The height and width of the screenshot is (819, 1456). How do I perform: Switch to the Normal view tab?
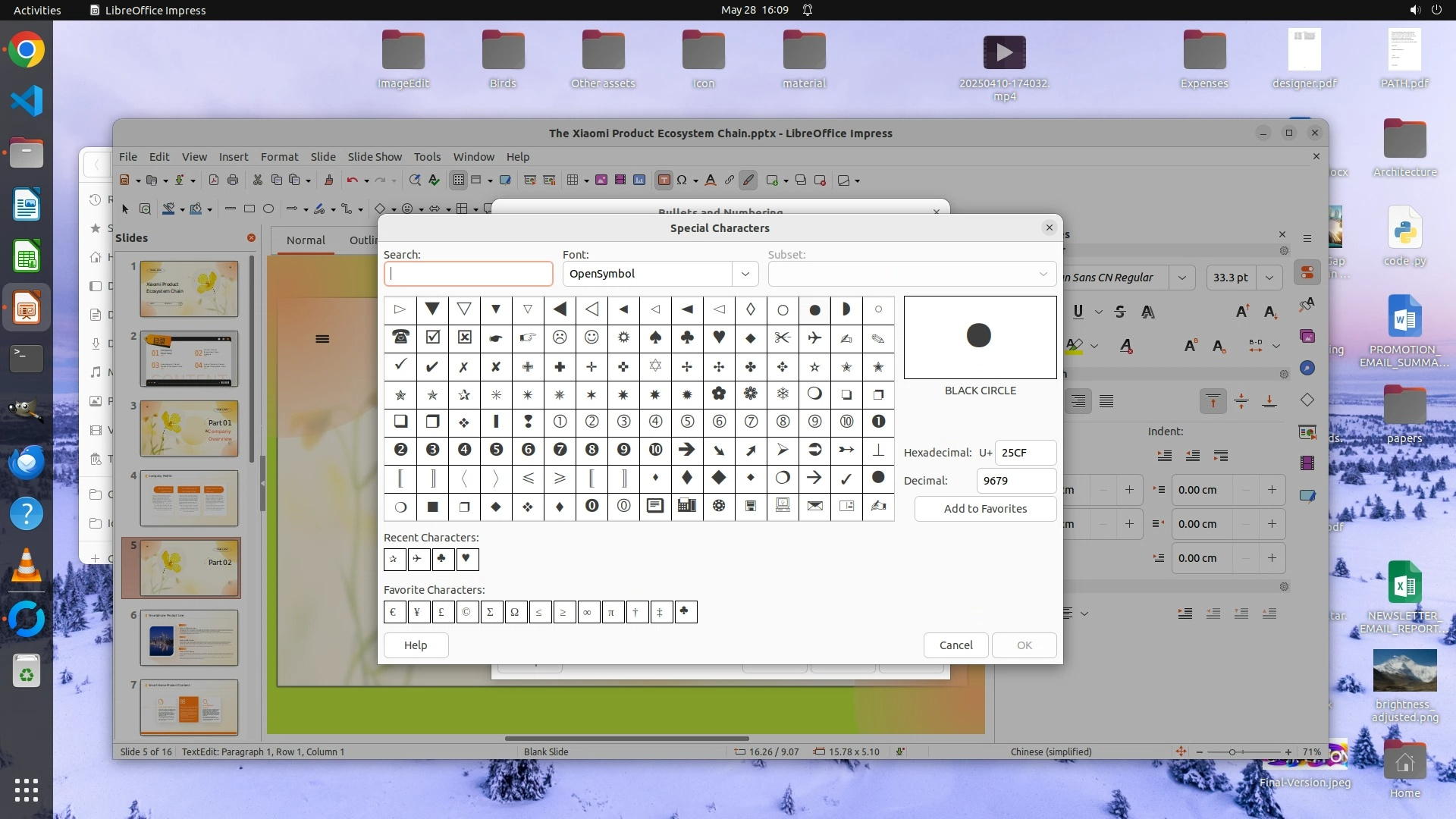click(x=306, y=240)
